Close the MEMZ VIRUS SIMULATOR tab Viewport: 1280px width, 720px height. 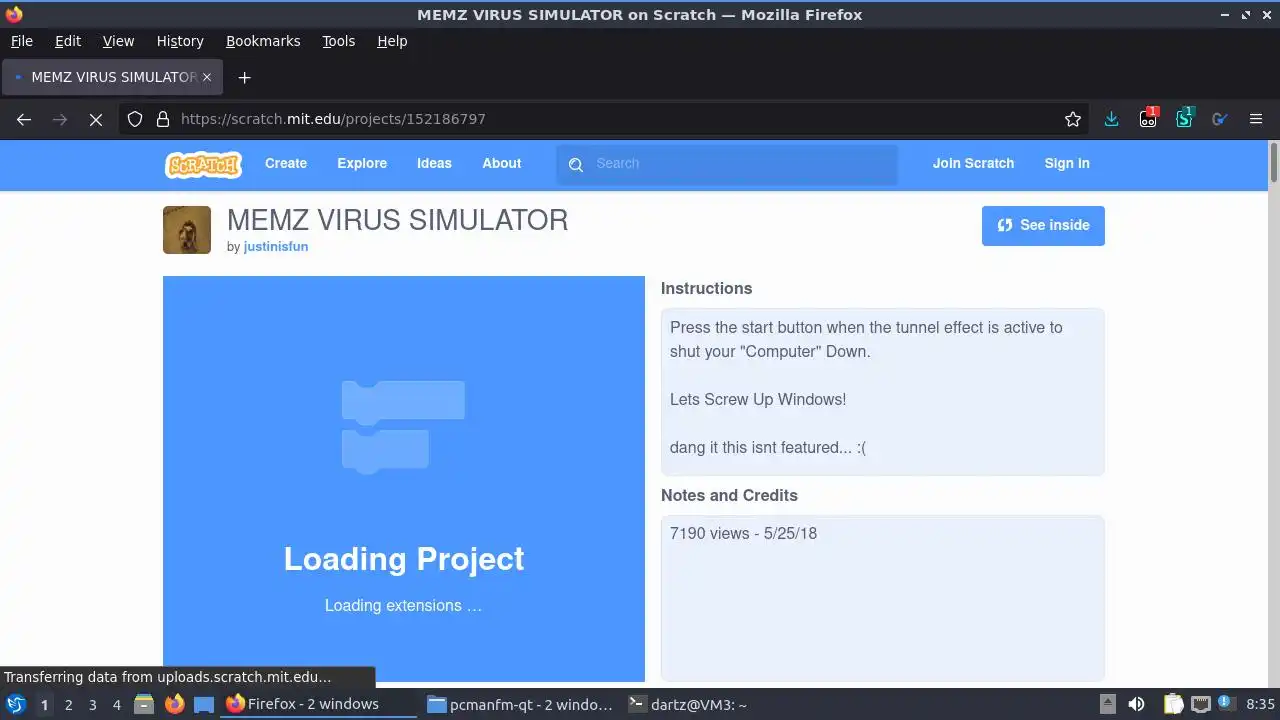(x=207, y=77)
